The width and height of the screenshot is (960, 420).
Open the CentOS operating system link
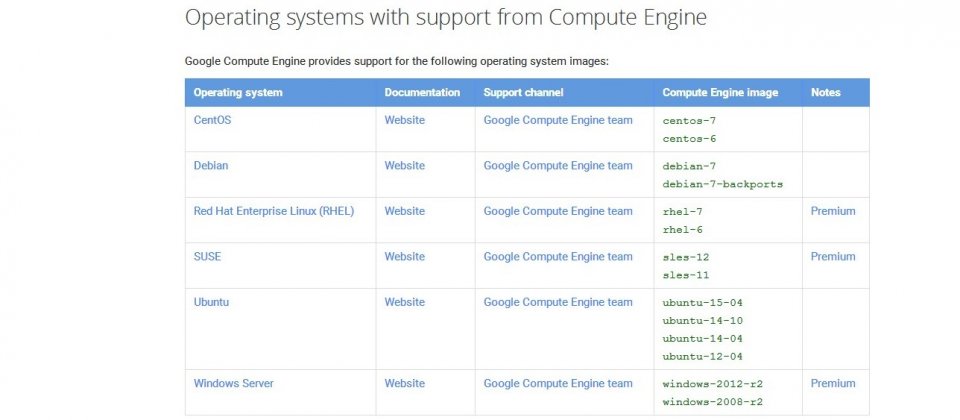coord(213,120)
